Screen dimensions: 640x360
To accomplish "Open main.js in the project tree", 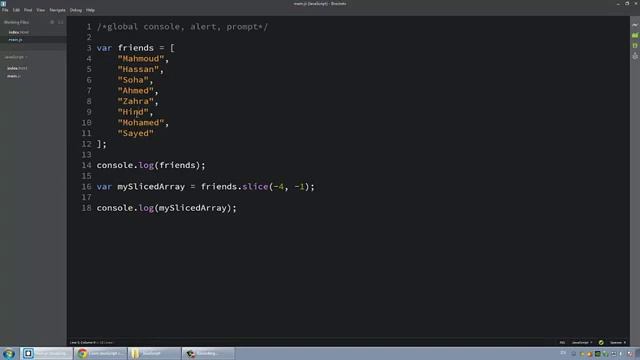I will coord(14,76).
